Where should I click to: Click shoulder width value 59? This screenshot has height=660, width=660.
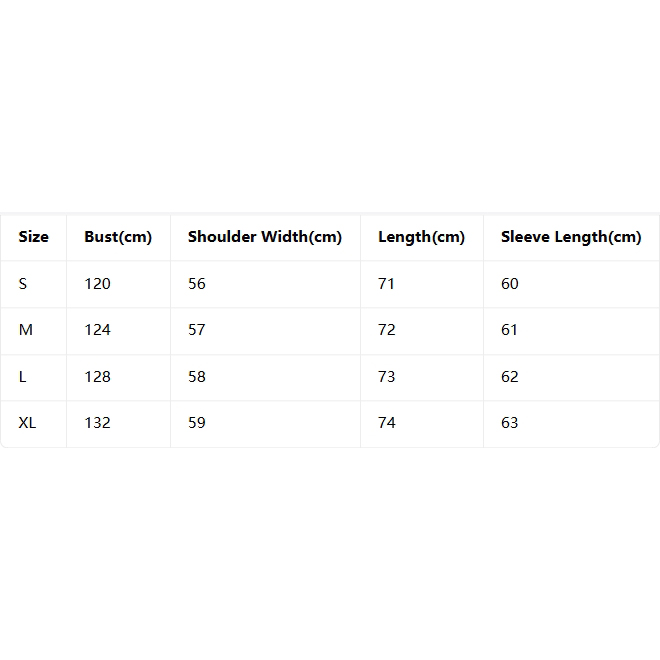197,423
